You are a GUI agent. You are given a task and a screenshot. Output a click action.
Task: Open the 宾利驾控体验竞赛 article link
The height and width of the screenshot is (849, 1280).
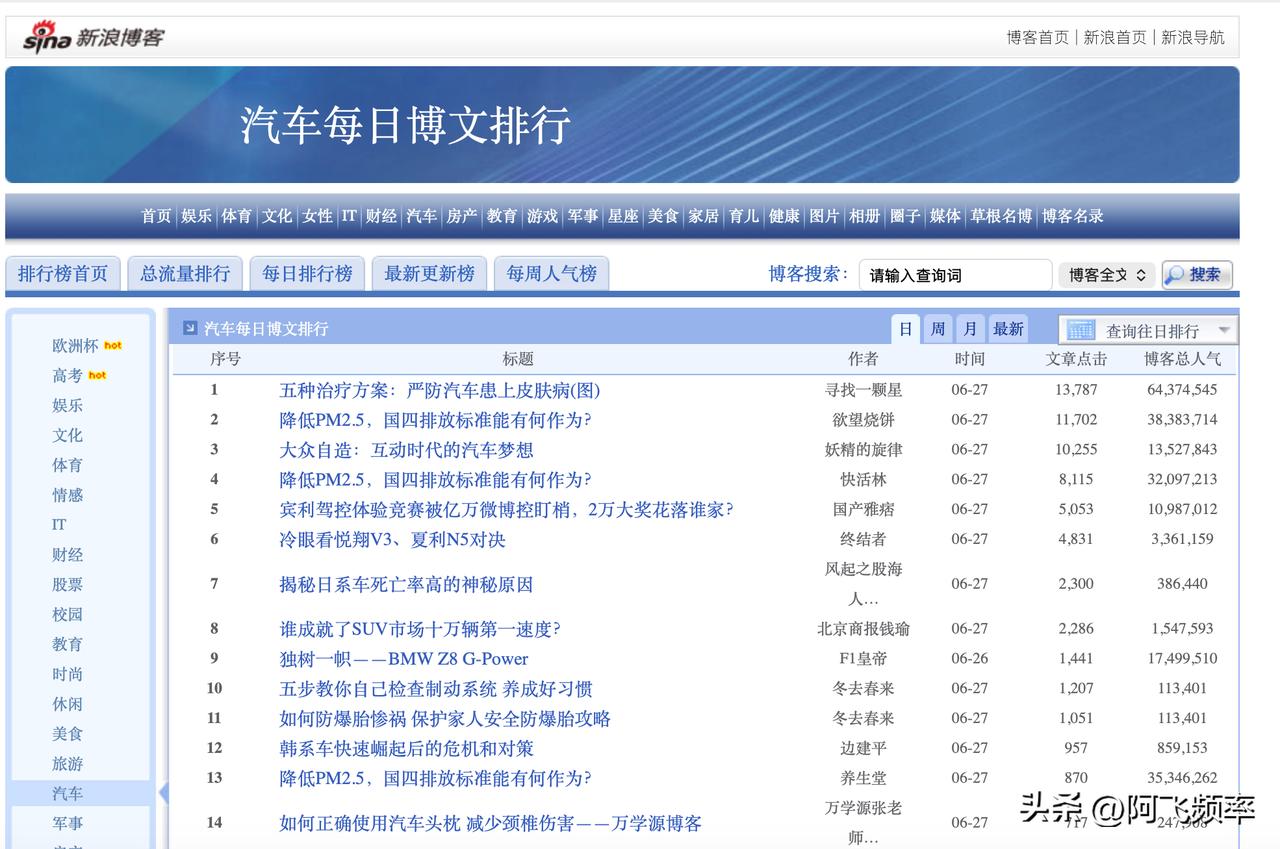[506, 510]
